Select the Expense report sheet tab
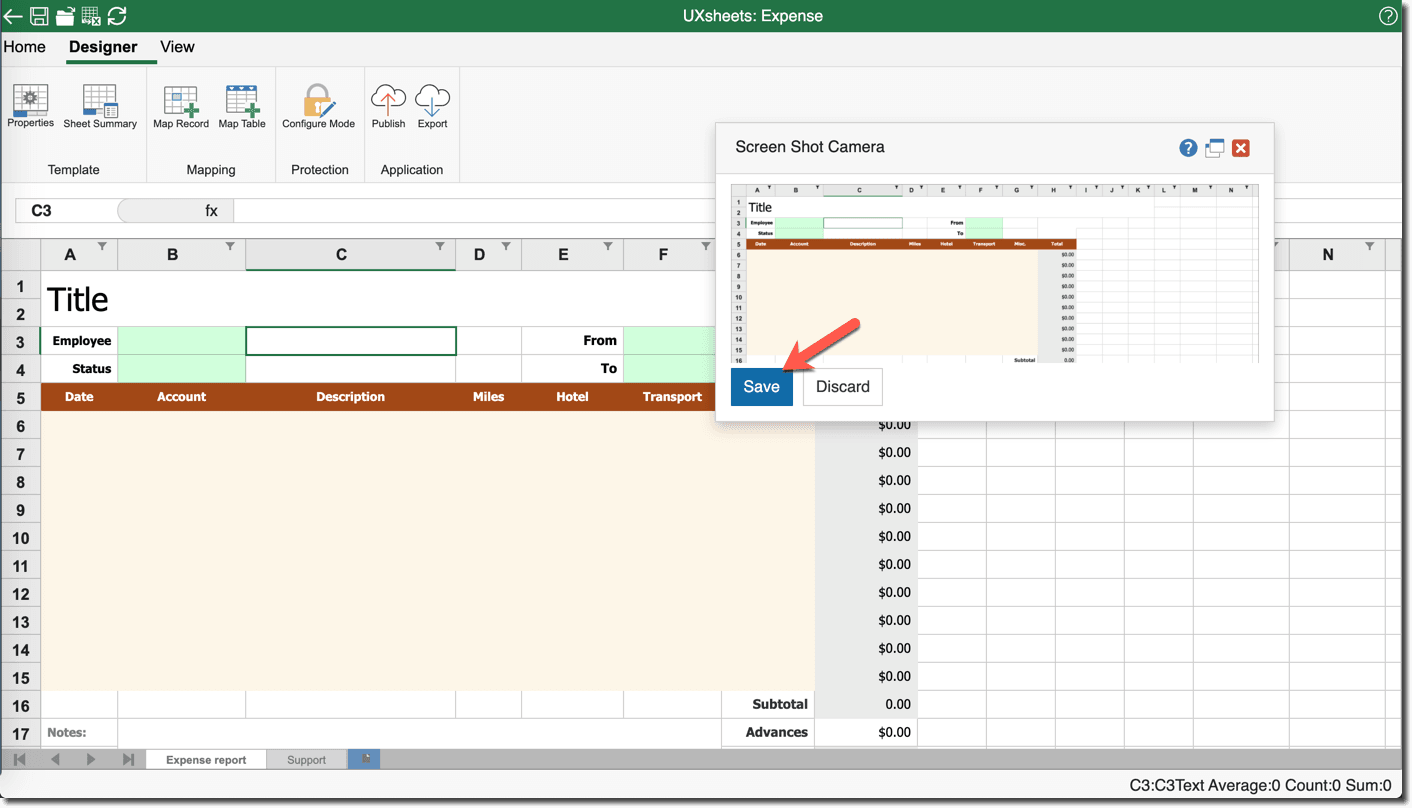The height and width of the screenshot is (808, 1412). pos(206,760)
